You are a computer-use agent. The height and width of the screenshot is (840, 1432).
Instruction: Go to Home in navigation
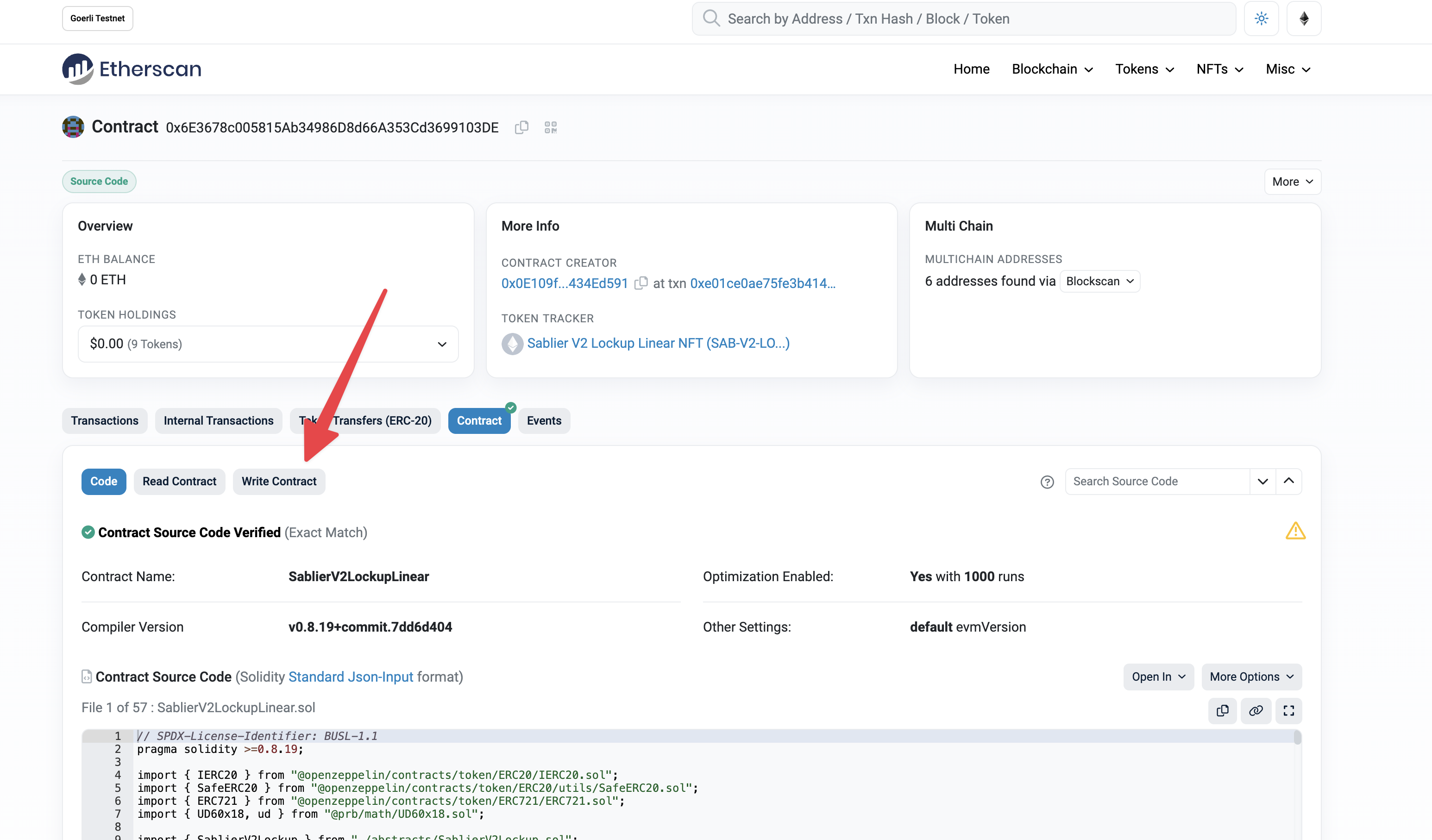[x=971, y=69]
